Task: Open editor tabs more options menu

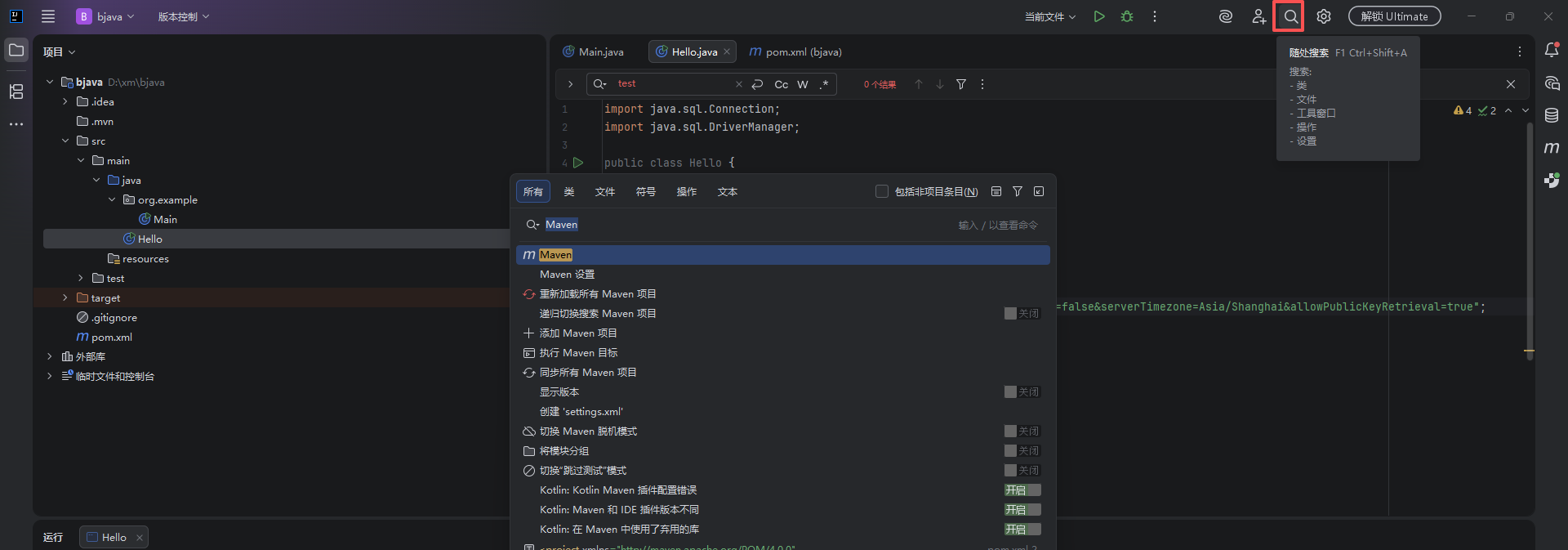Action: [1520, 51]
